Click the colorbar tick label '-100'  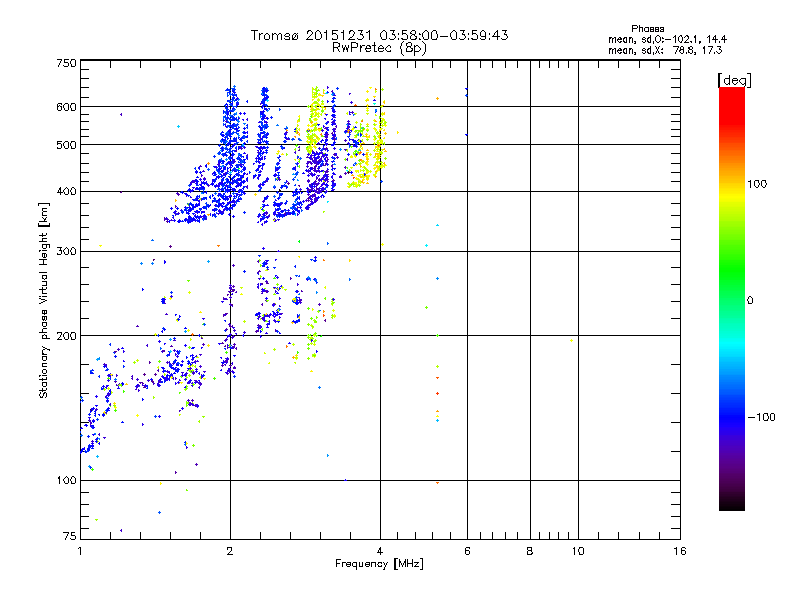762,417
